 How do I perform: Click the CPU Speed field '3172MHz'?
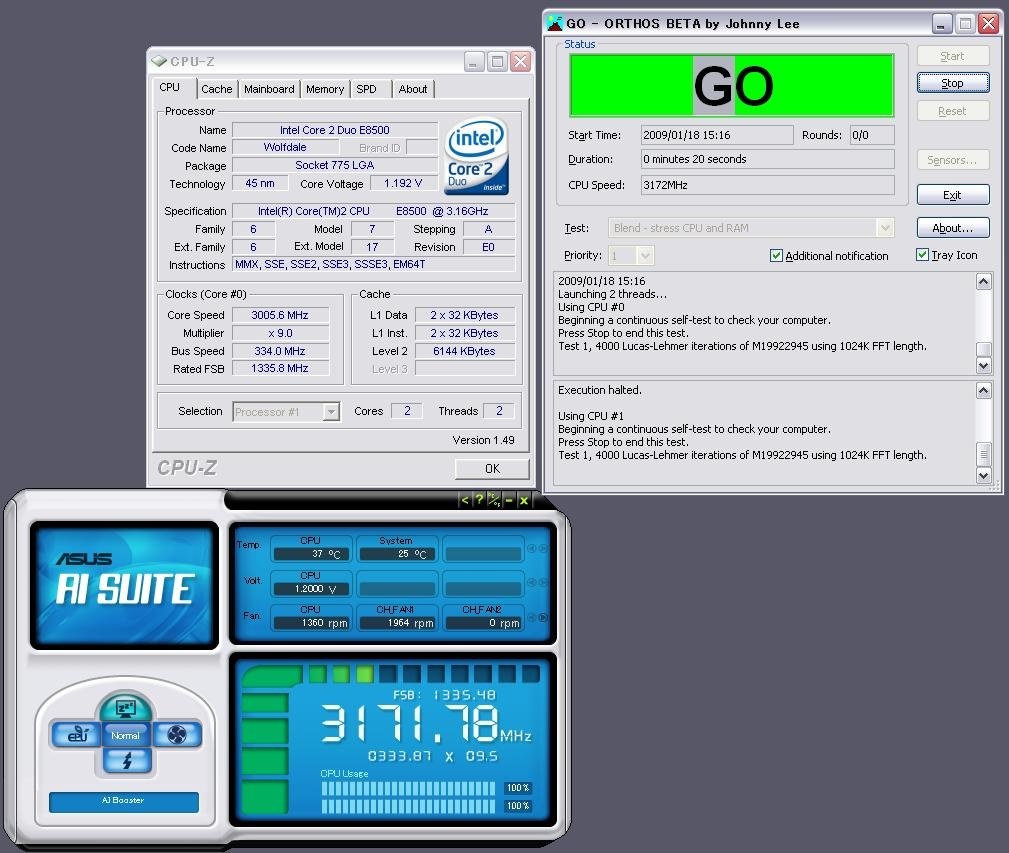tap(768, 185)
